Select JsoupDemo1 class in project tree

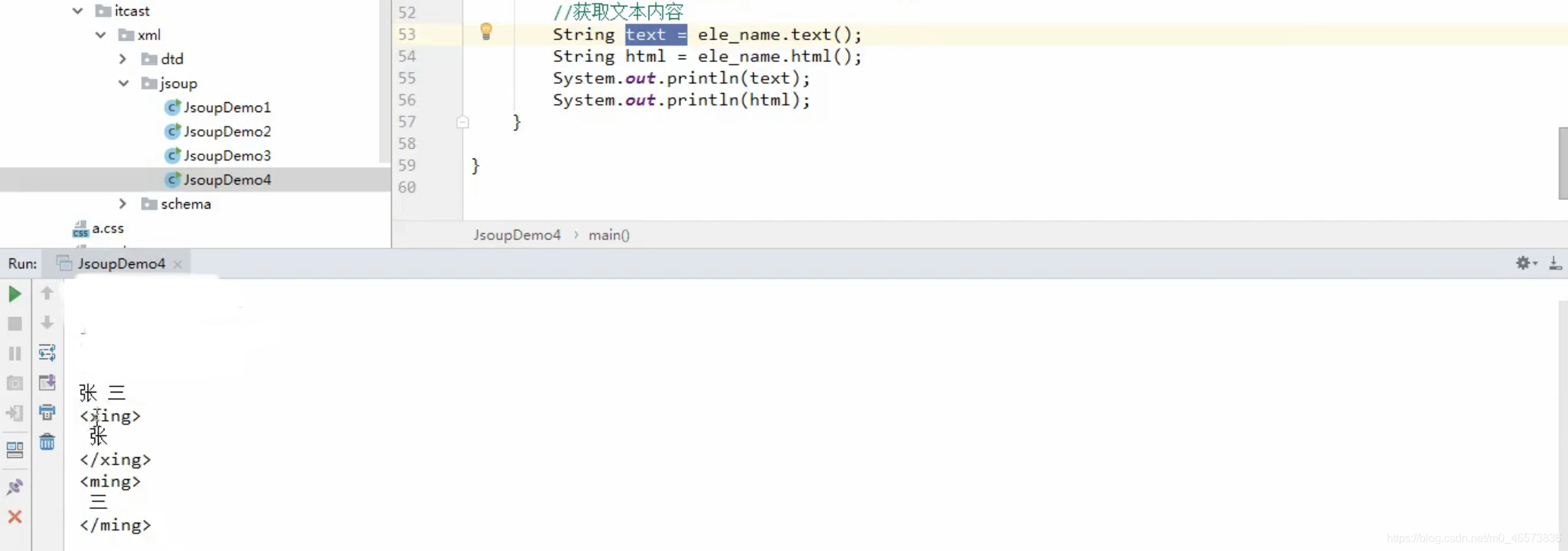point(218,107)
